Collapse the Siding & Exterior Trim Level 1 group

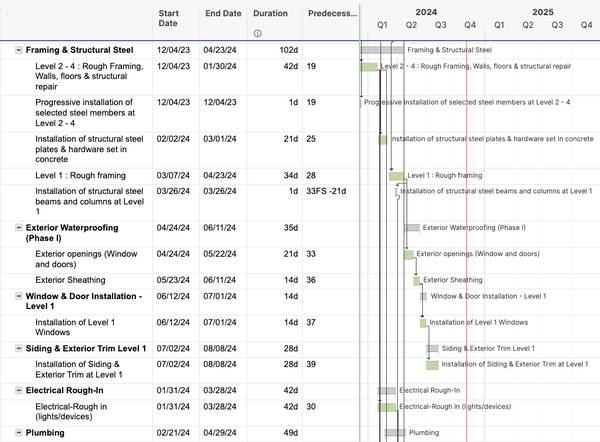pyautogui.click(x=18, y=349)
